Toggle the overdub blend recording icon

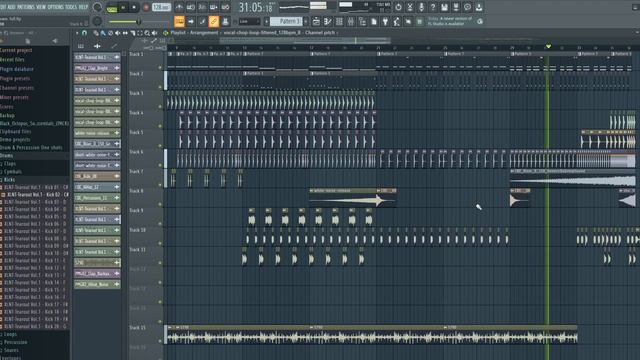coord(213,7)
